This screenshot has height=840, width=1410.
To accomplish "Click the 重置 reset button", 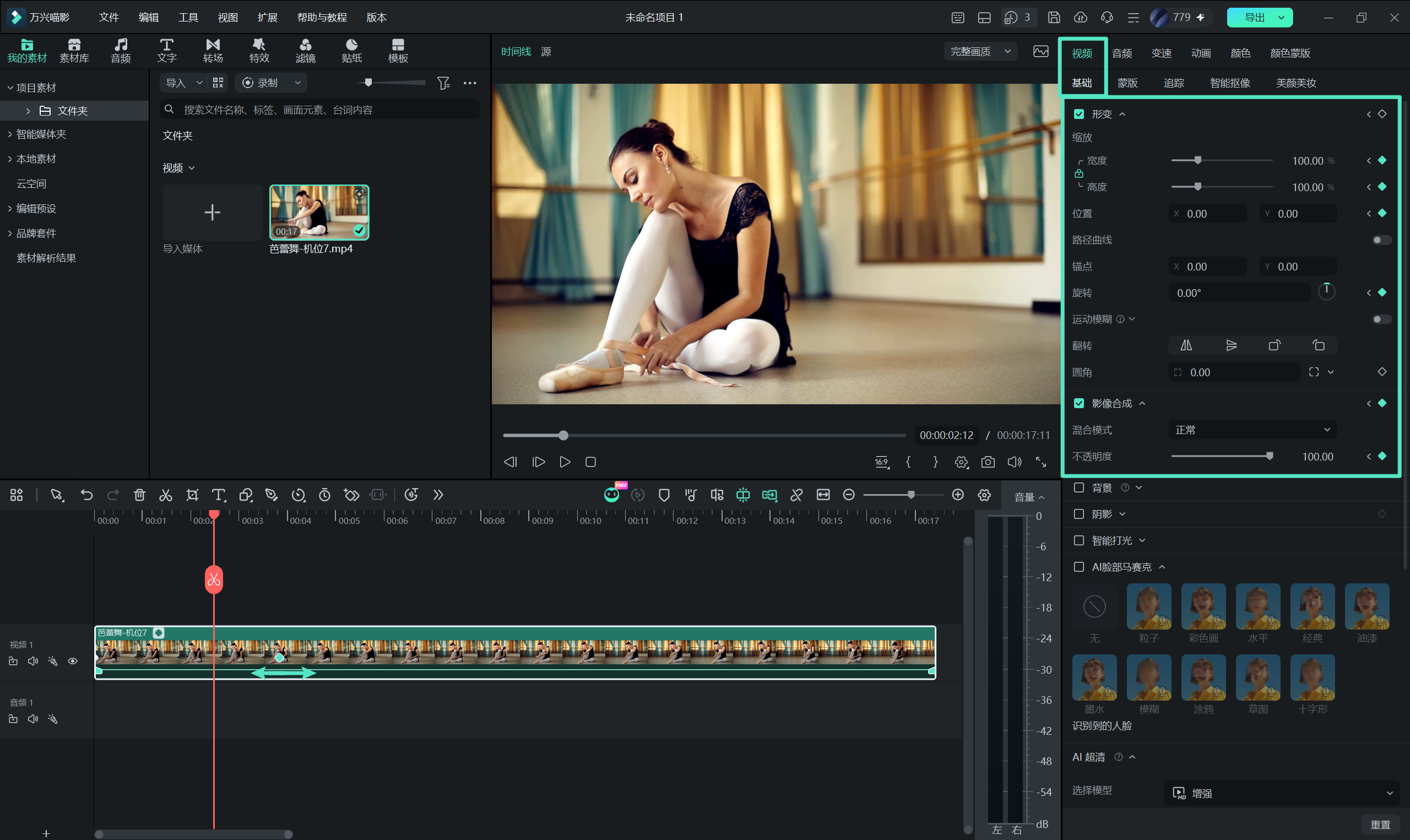I will 1380,825.
